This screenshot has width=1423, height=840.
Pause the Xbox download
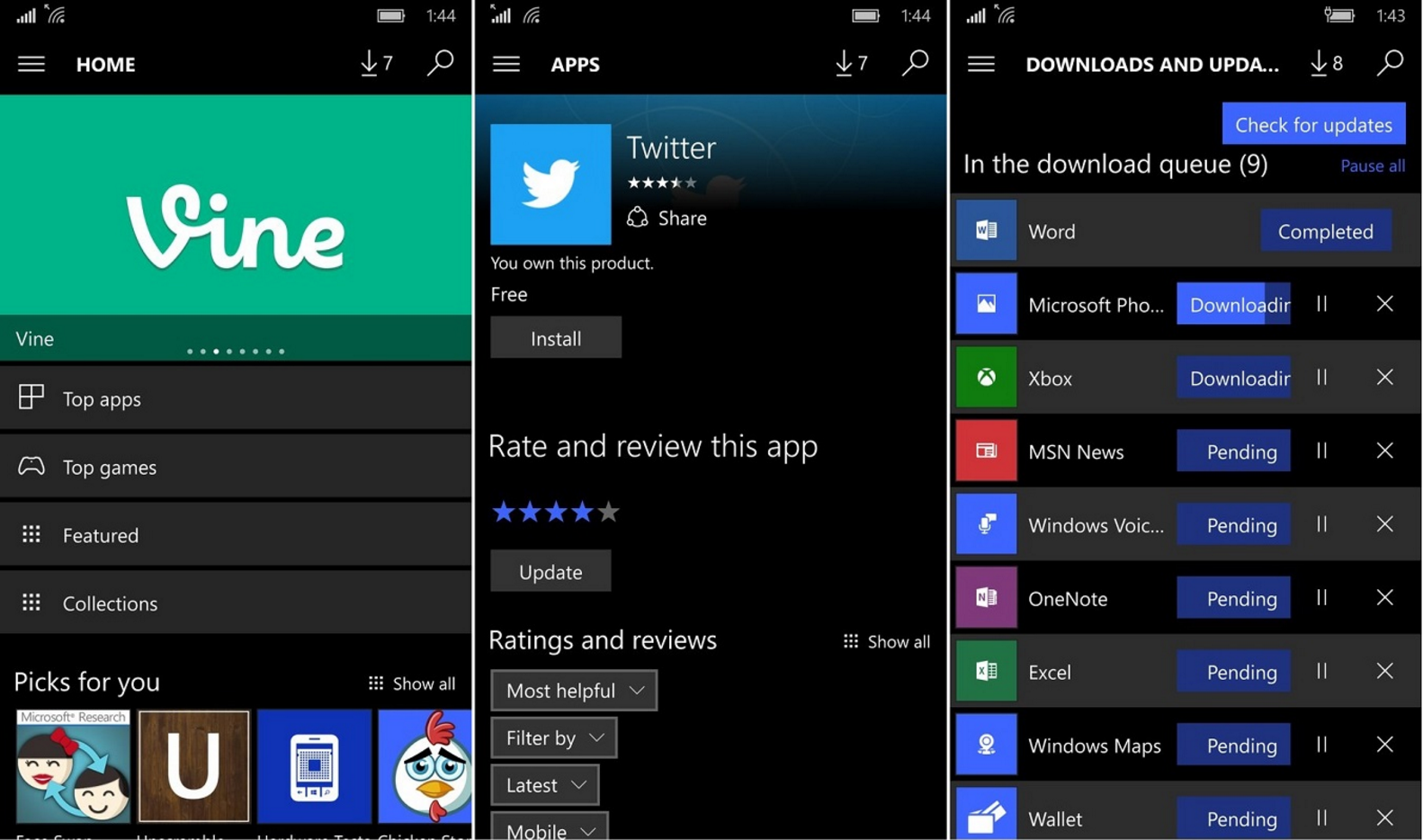coord(1321,378)
